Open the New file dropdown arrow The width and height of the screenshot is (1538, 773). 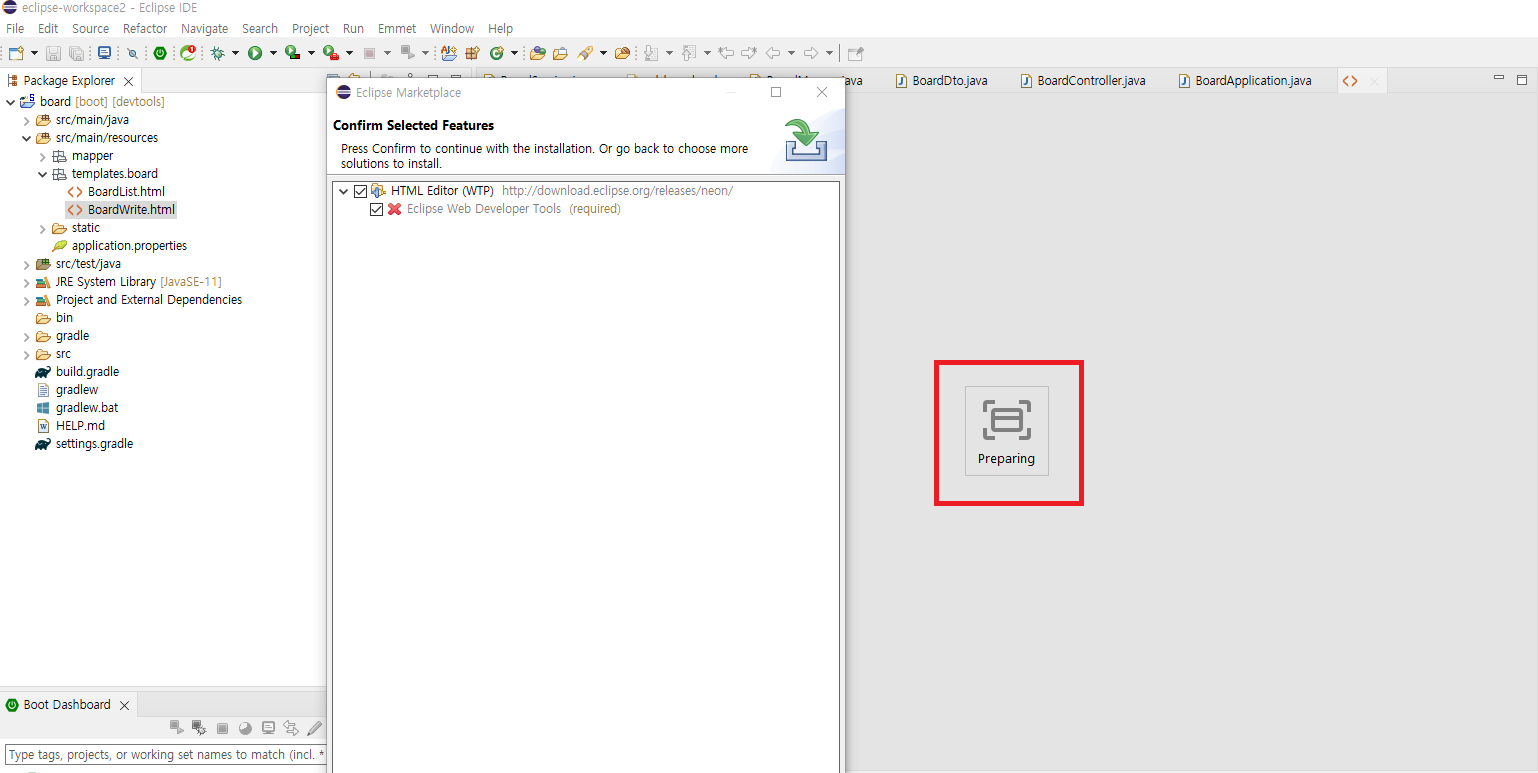point(34,53)
